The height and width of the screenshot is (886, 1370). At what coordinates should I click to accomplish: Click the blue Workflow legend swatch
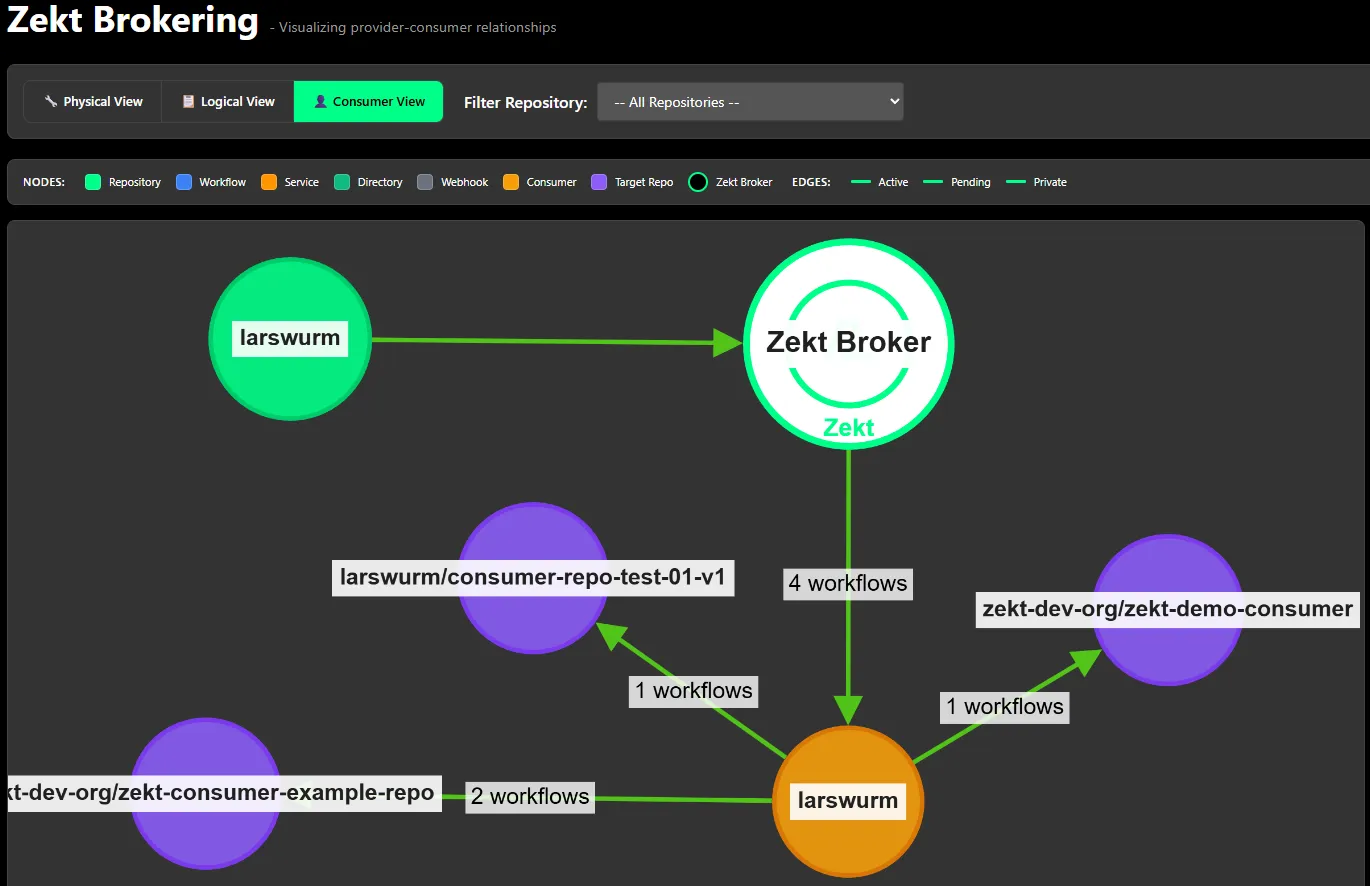(x=184, y=182)
